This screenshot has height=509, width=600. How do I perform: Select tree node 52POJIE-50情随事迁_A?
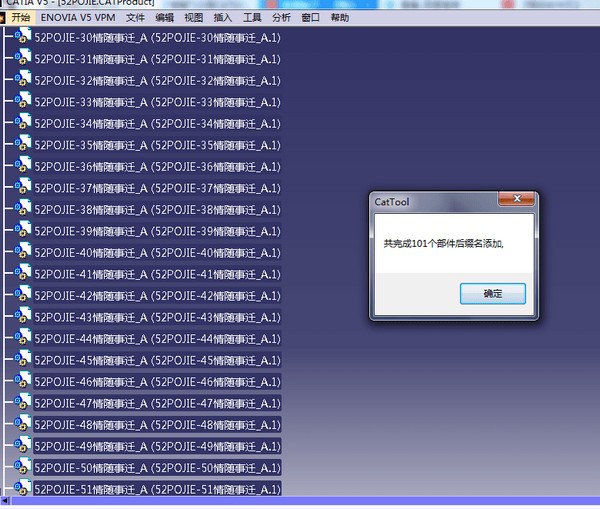click(157, 467)
